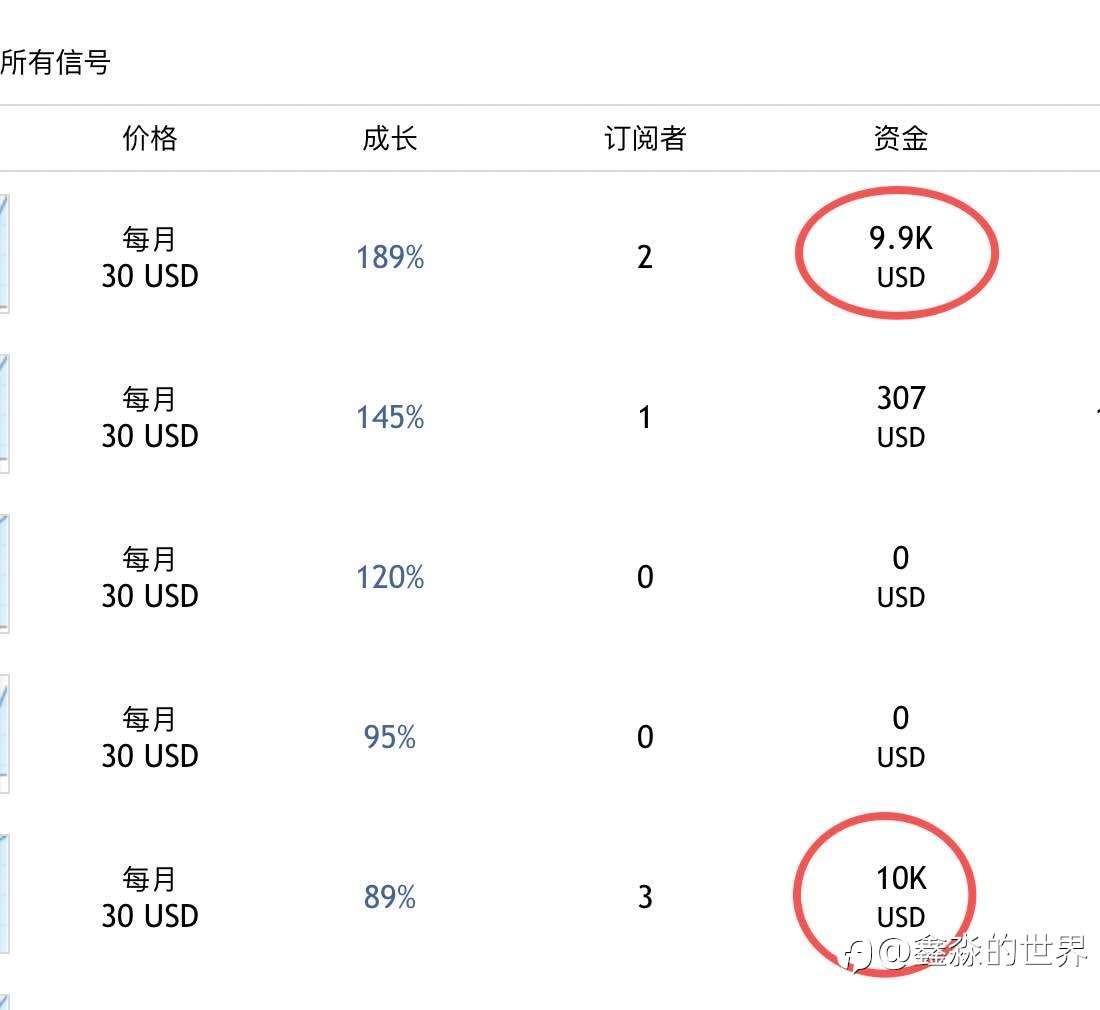Sort signals by the 资金 column

899,139
